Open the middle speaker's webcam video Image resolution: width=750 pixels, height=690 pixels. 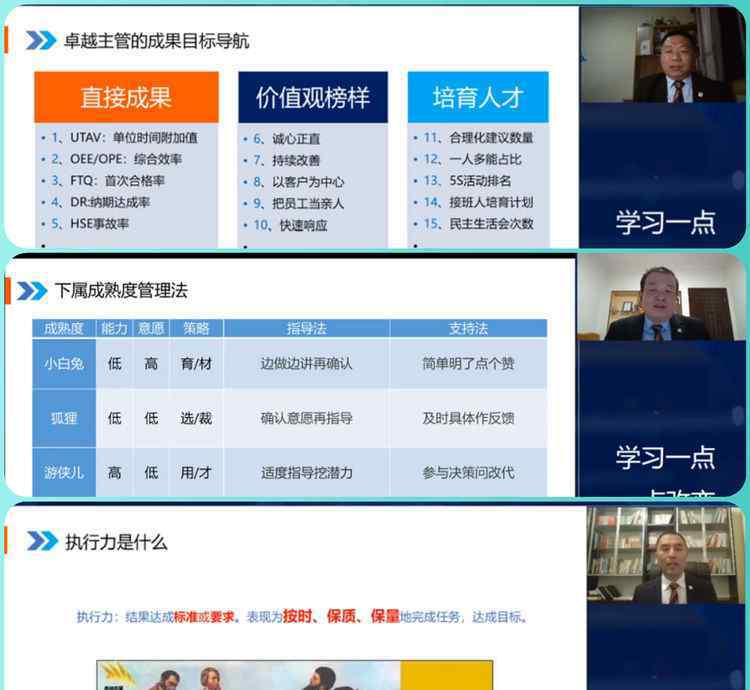[x=660, y=298]
